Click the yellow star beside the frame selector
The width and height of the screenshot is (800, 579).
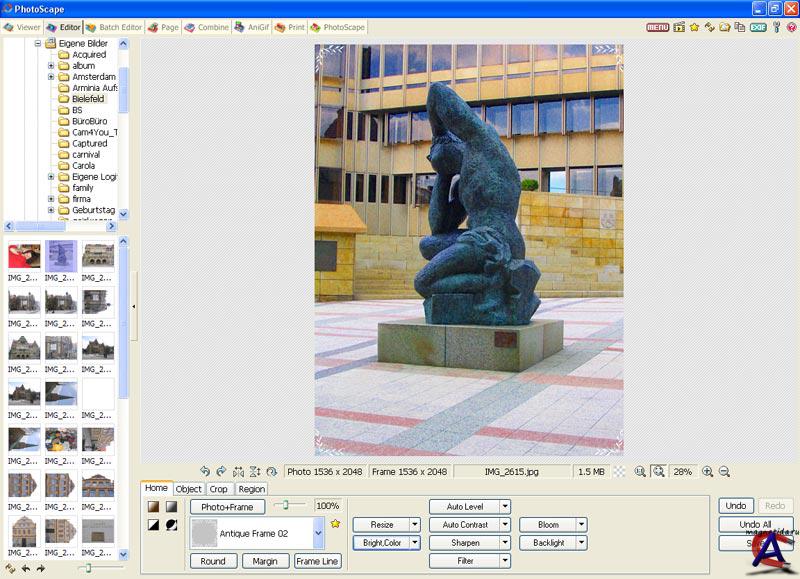(x=335, y=524)
